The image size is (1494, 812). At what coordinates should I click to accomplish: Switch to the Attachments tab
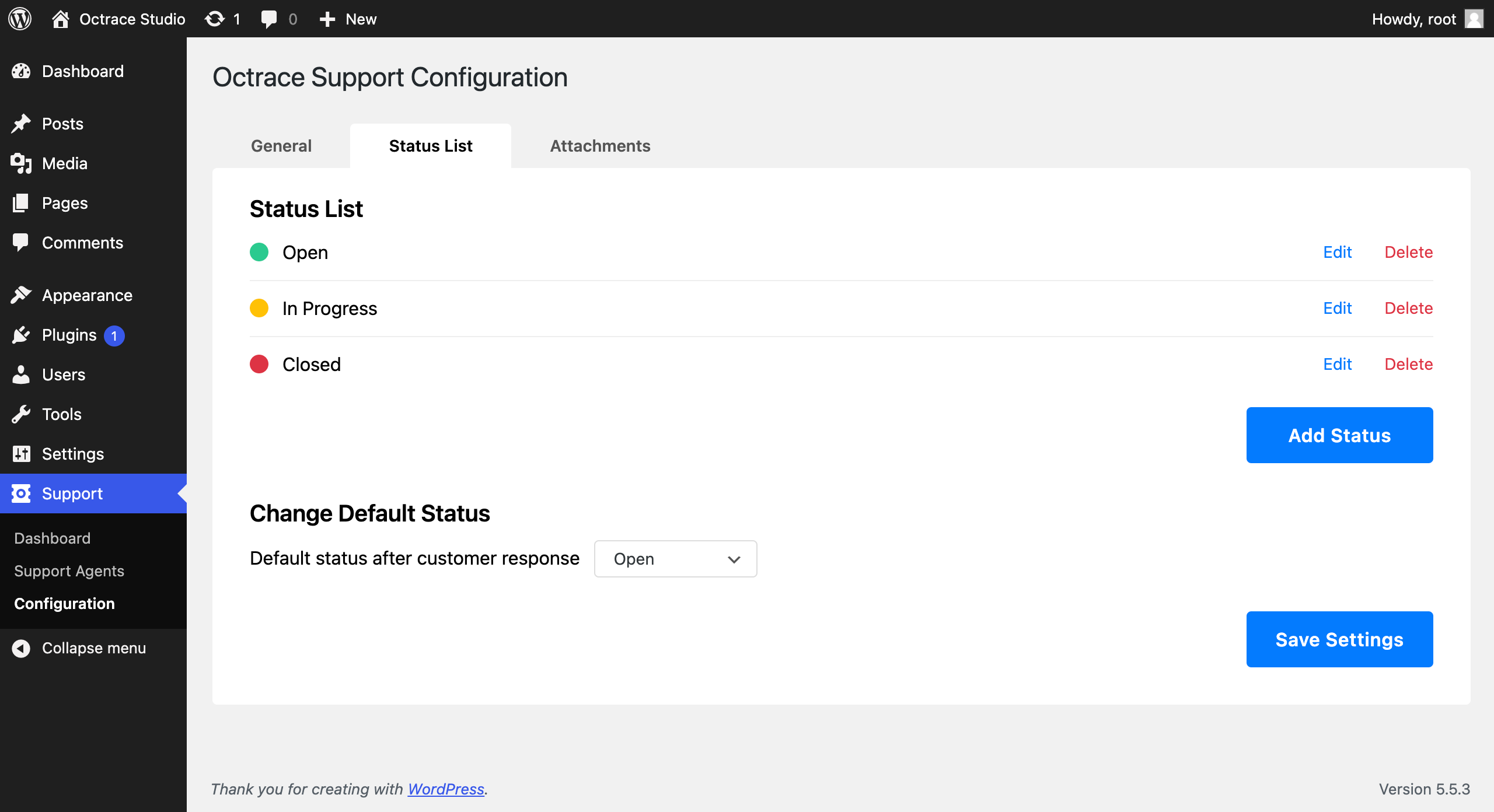600,146
